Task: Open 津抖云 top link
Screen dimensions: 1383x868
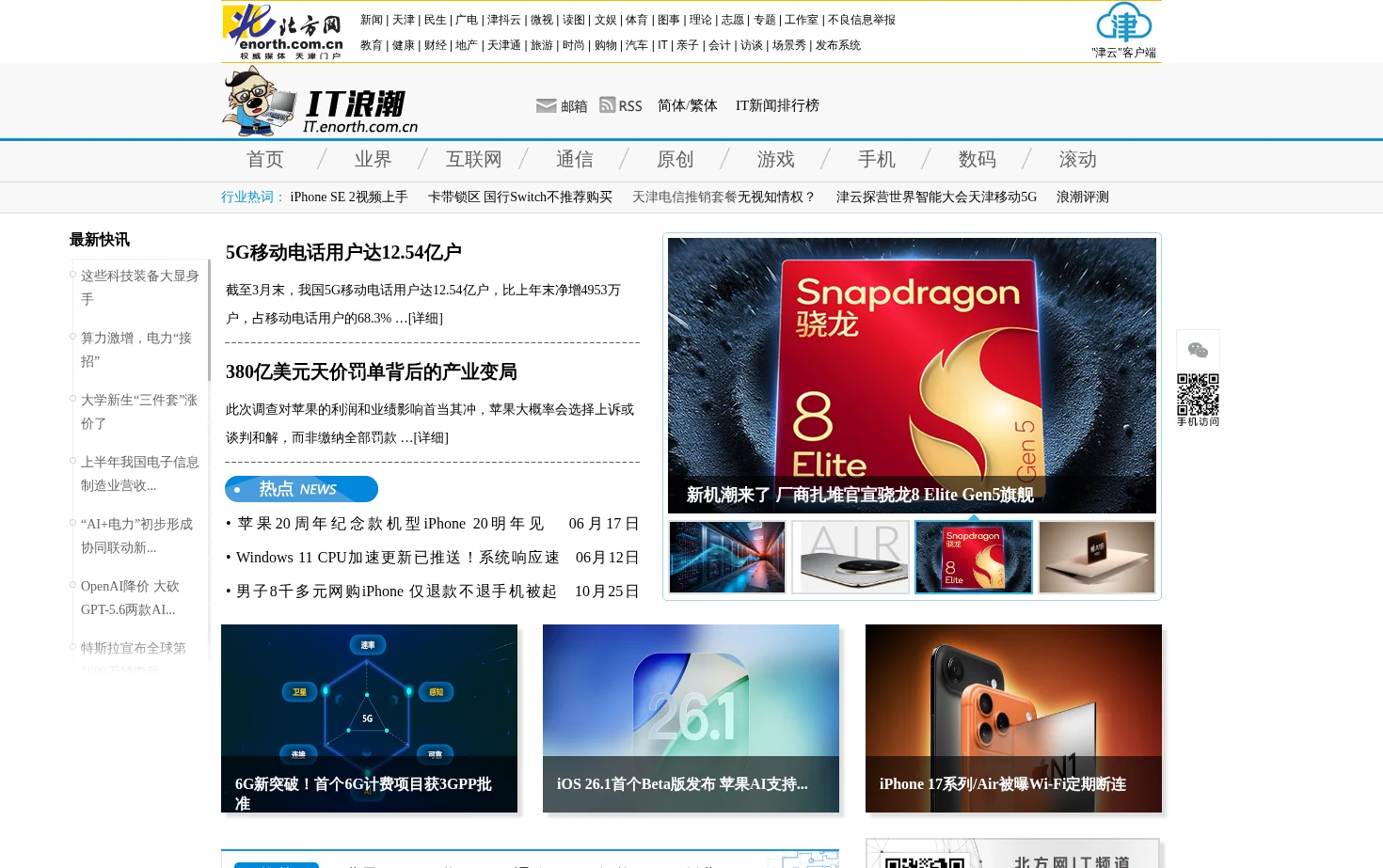Action: click(x=503, y=20)
